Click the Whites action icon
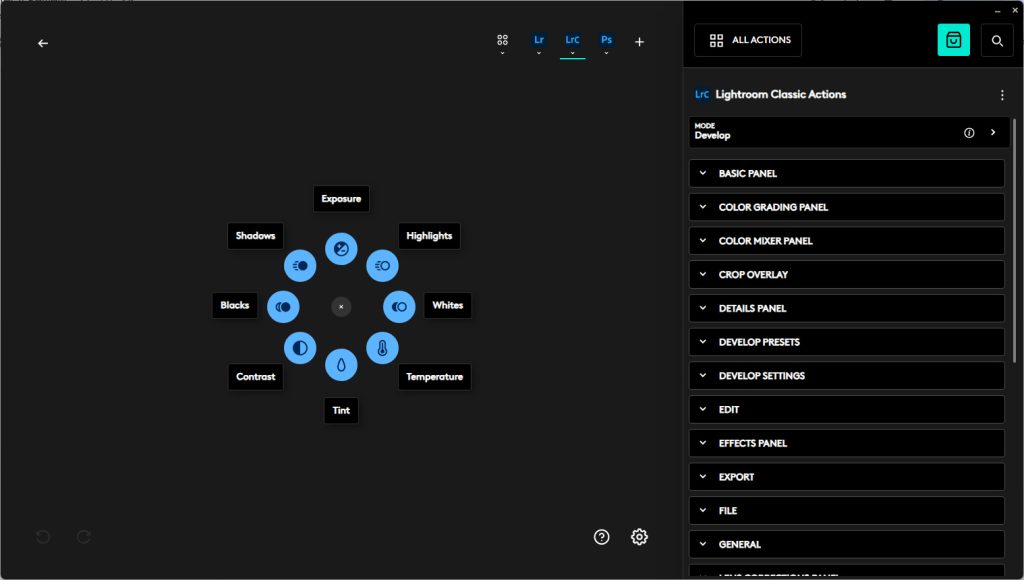This screenshot has height=580, width=1024. [x=399, y=306]
